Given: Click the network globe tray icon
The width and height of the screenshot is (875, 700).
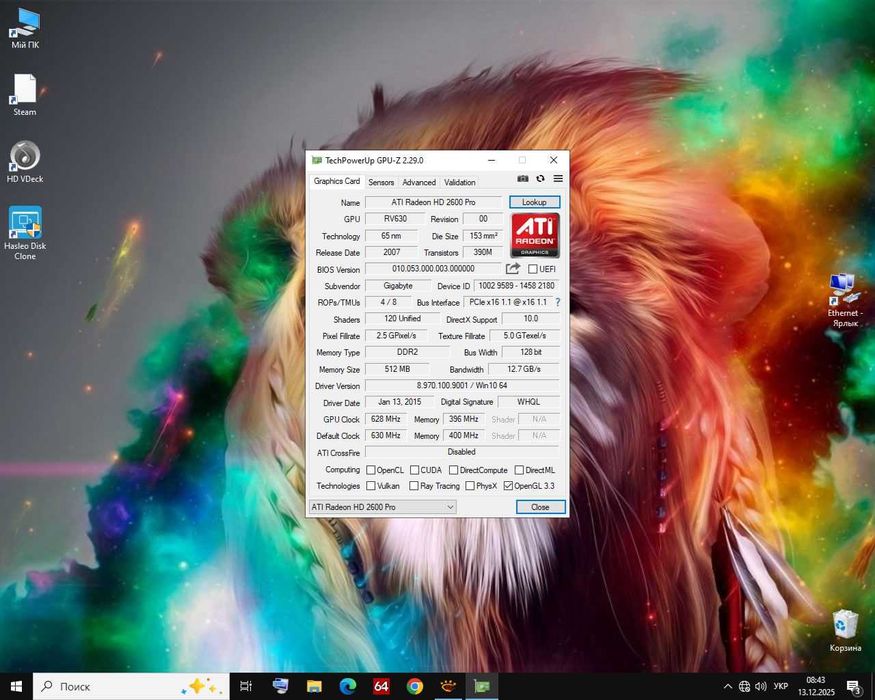Looking at the screenshot, I should click(x=744, y=686).
